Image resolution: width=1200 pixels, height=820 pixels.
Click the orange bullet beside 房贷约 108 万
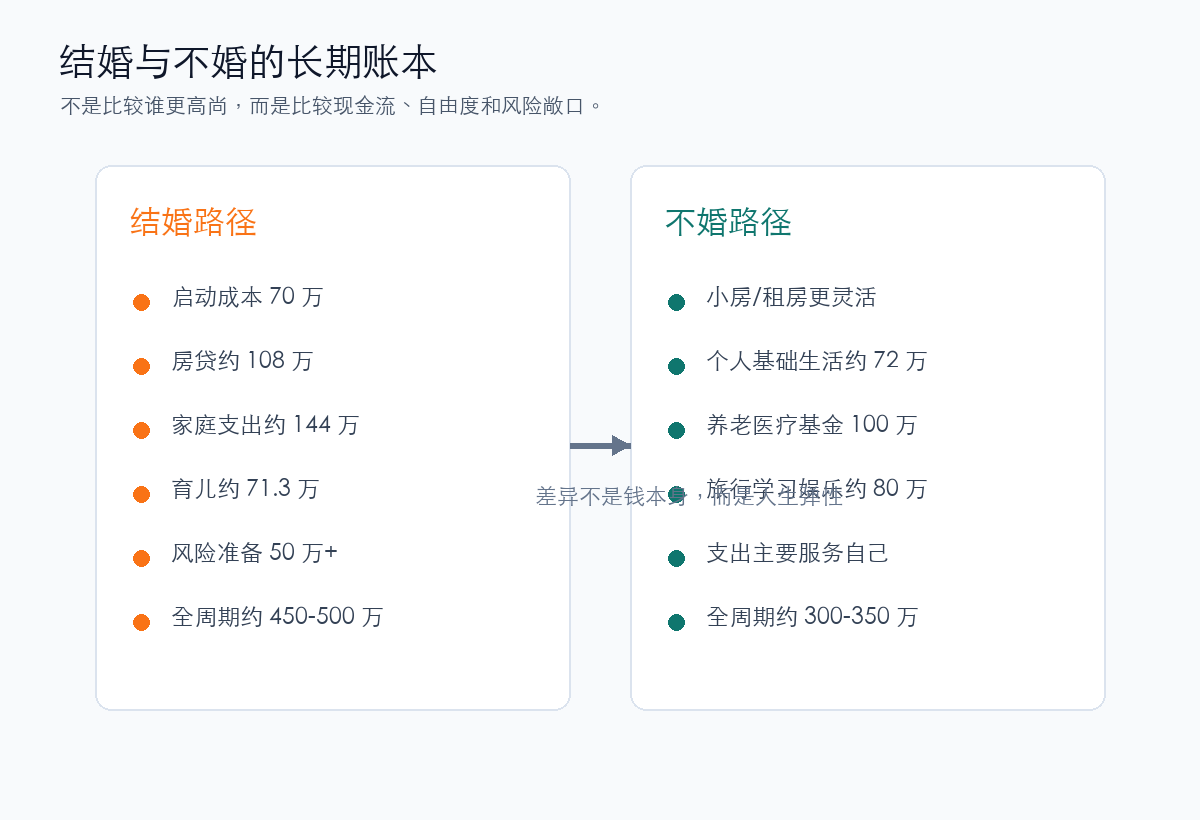coord(141,366)
